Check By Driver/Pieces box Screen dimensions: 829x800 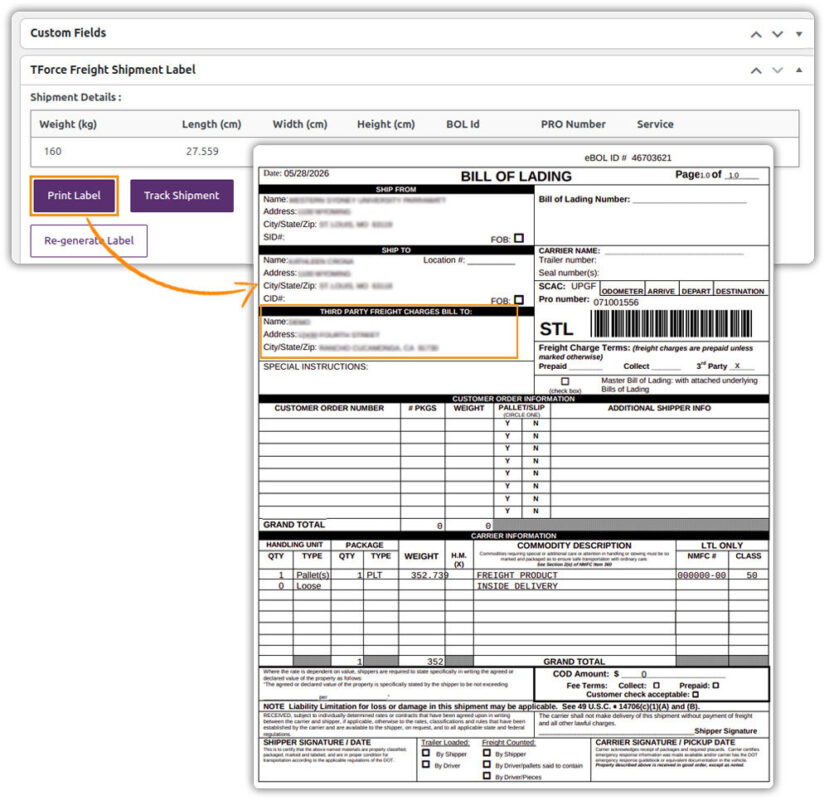click(486, 776)
